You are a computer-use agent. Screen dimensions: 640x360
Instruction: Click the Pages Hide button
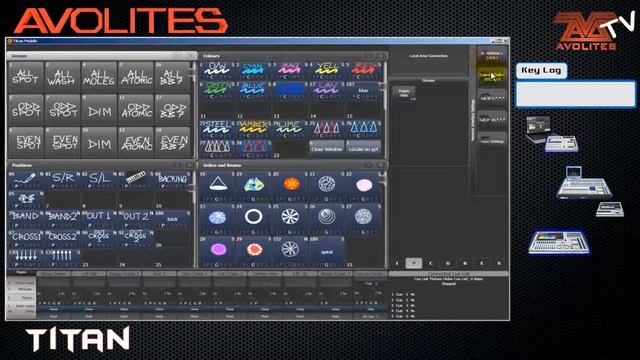tap(404, 93)
